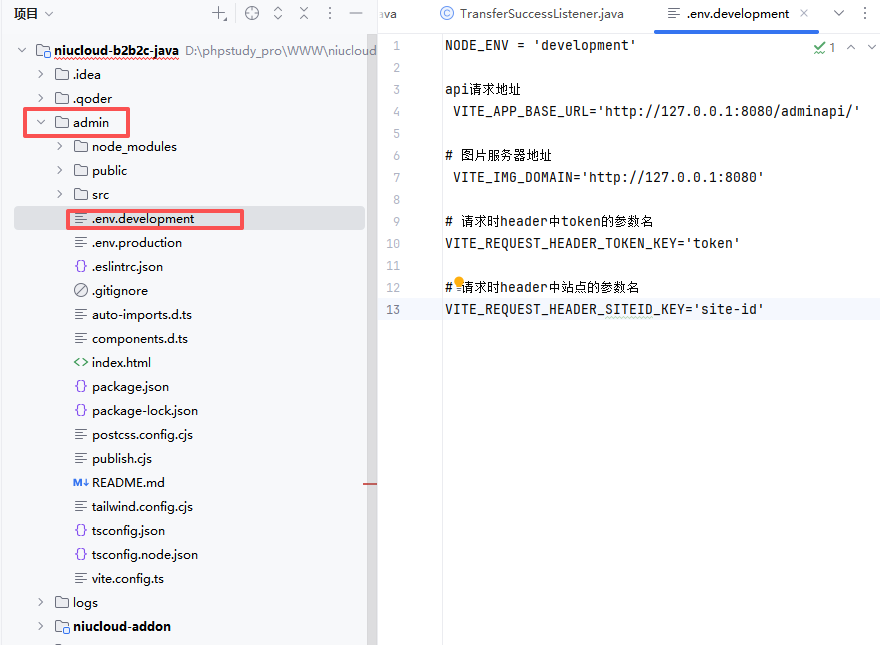Expand the niucloud-addon folder
Image resolution: width=880 pixels, height=645 pixels.
click(41, 627)
